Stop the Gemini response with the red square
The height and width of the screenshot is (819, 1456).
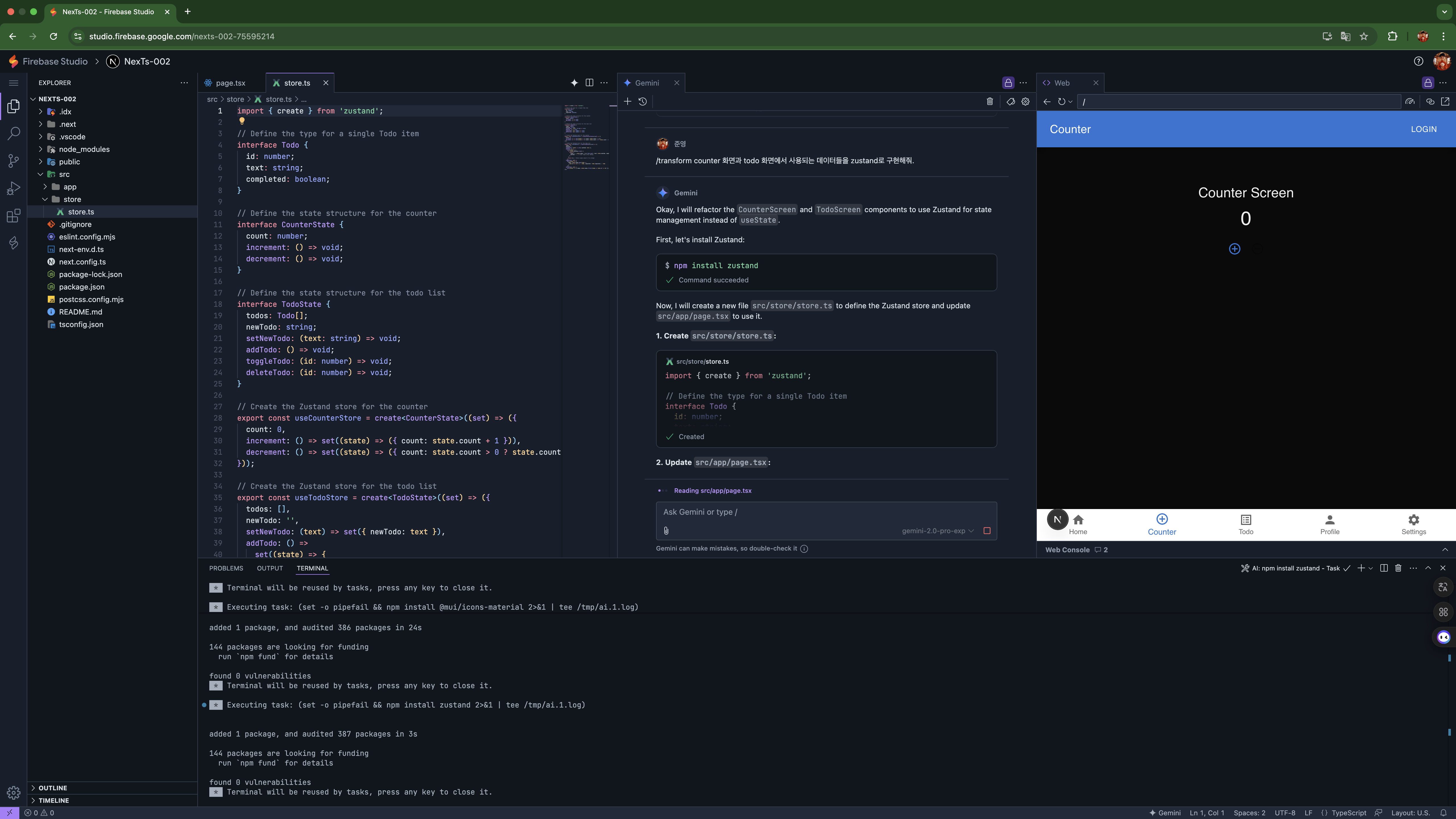(x=987, y=531)
